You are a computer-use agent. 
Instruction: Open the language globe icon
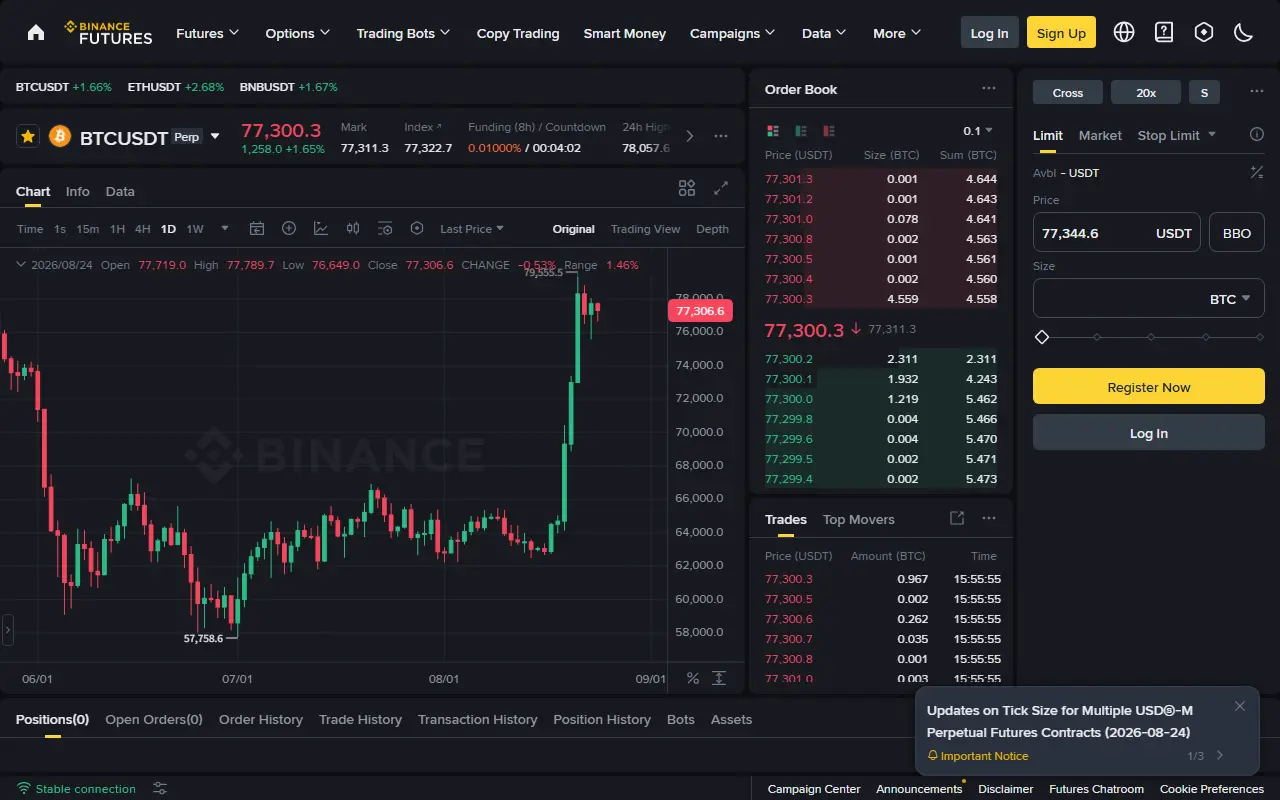pos(1124,32)
